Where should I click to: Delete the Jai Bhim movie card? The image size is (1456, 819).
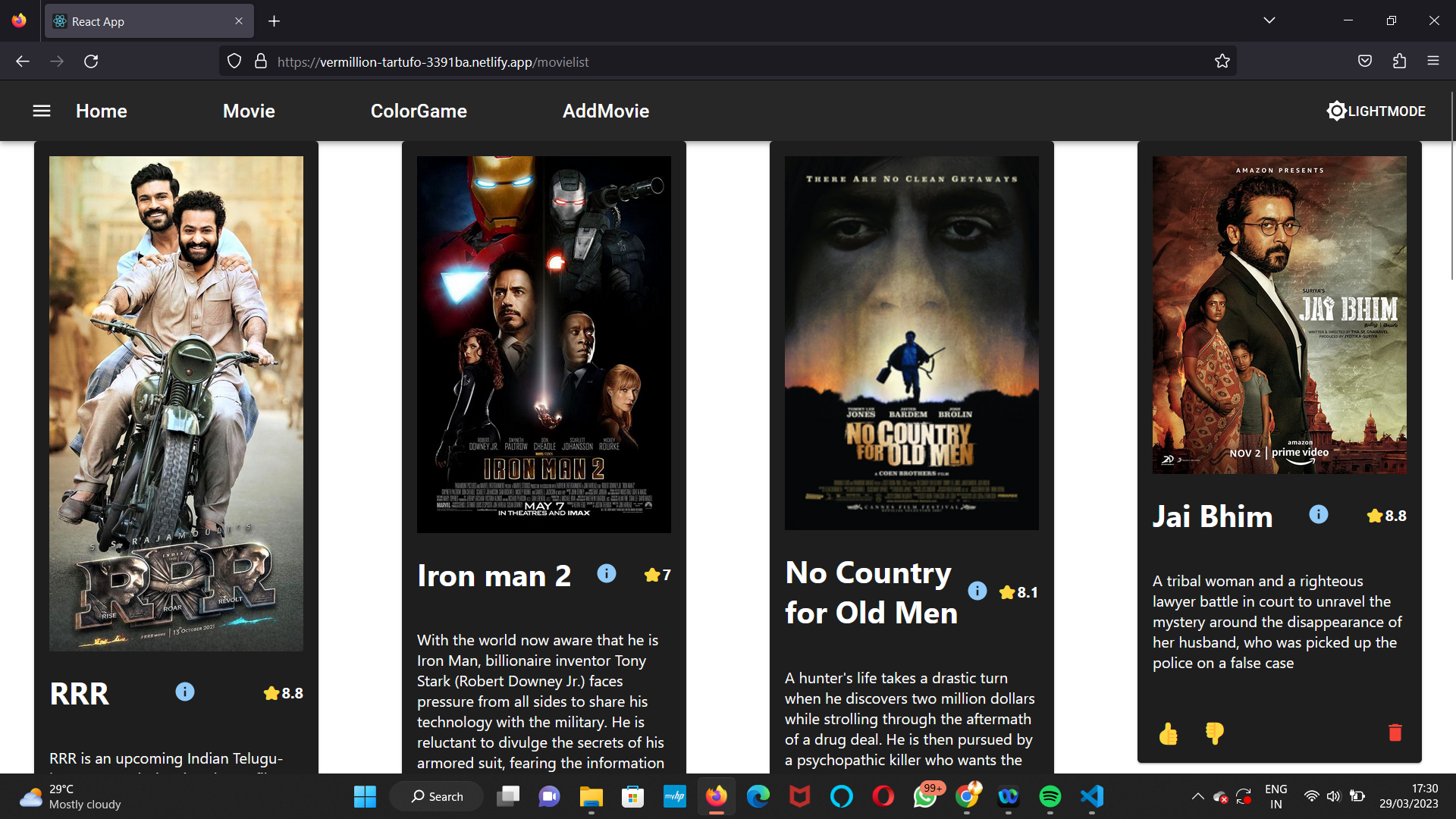pos(1395,733)
